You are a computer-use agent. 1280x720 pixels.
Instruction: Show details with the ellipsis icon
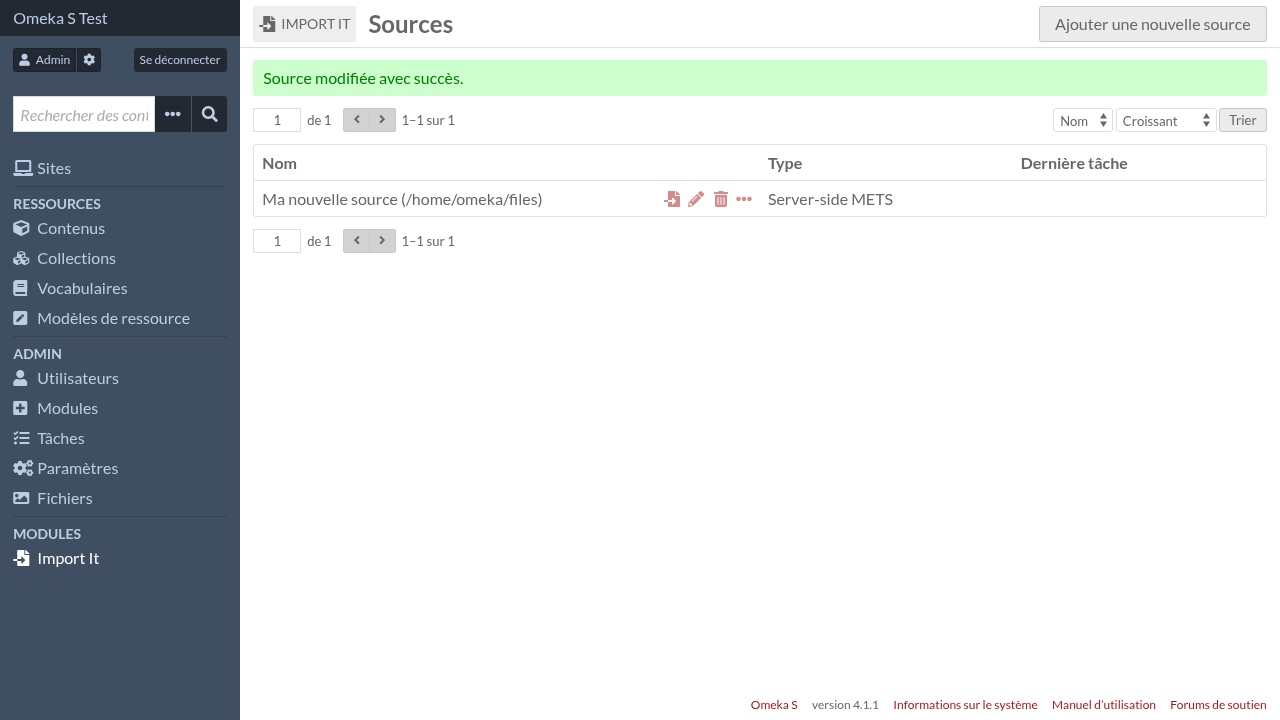744,199
